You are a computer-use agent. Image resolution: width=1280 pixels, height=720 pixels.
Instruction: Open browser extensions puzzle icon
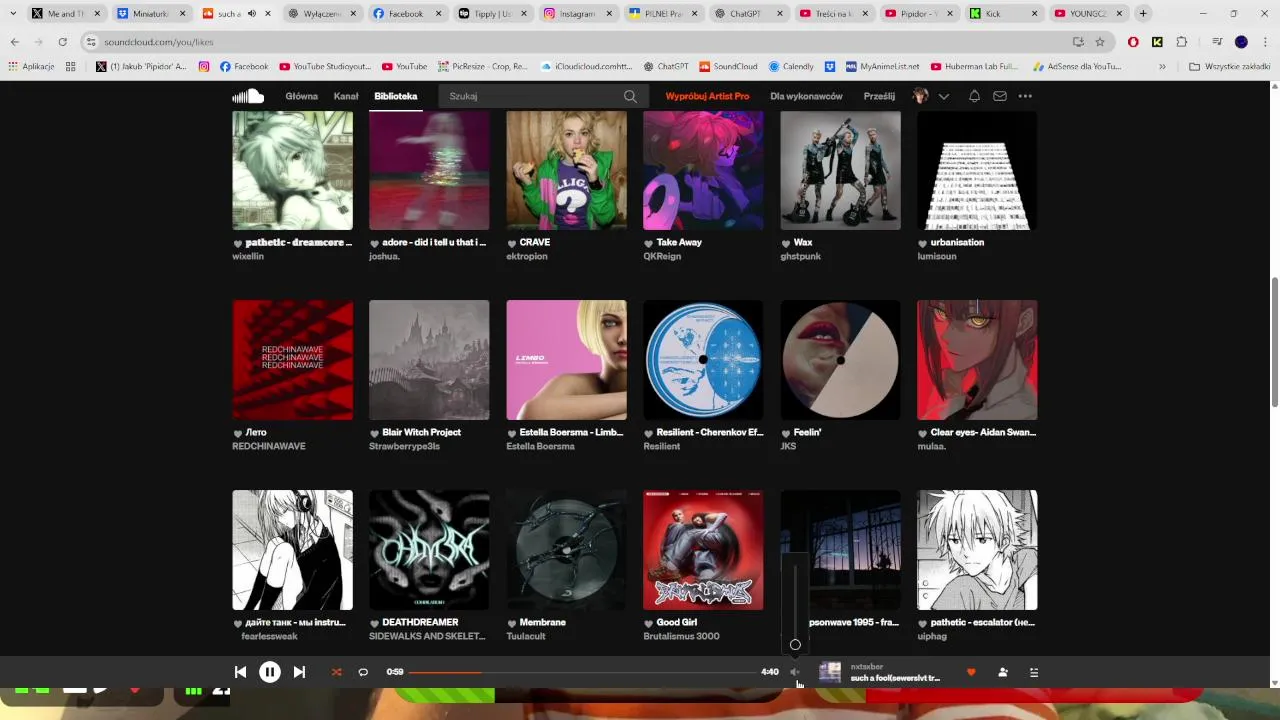tap(1182, 42)
